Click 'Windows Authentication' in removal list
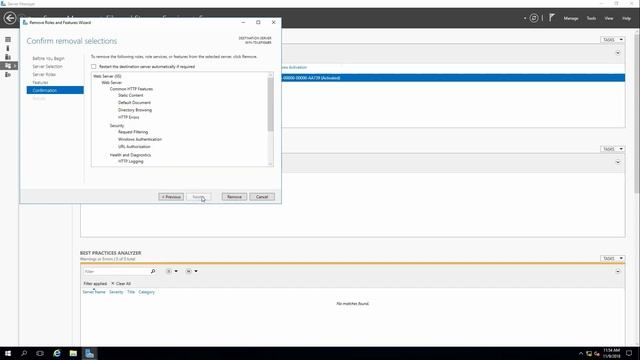 coord(140,139)
